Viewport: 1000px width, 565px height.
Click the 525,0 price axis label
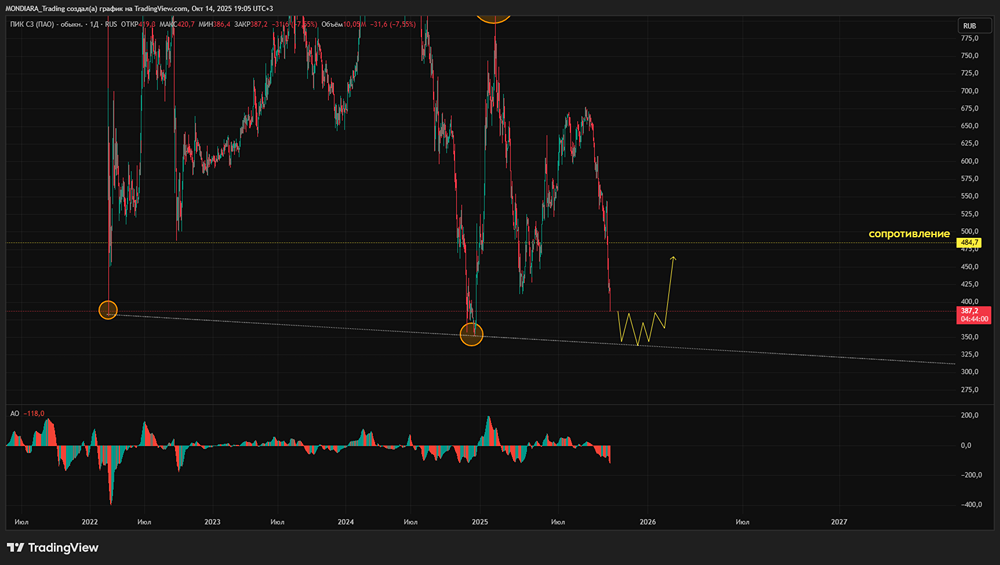pos(969,214)
